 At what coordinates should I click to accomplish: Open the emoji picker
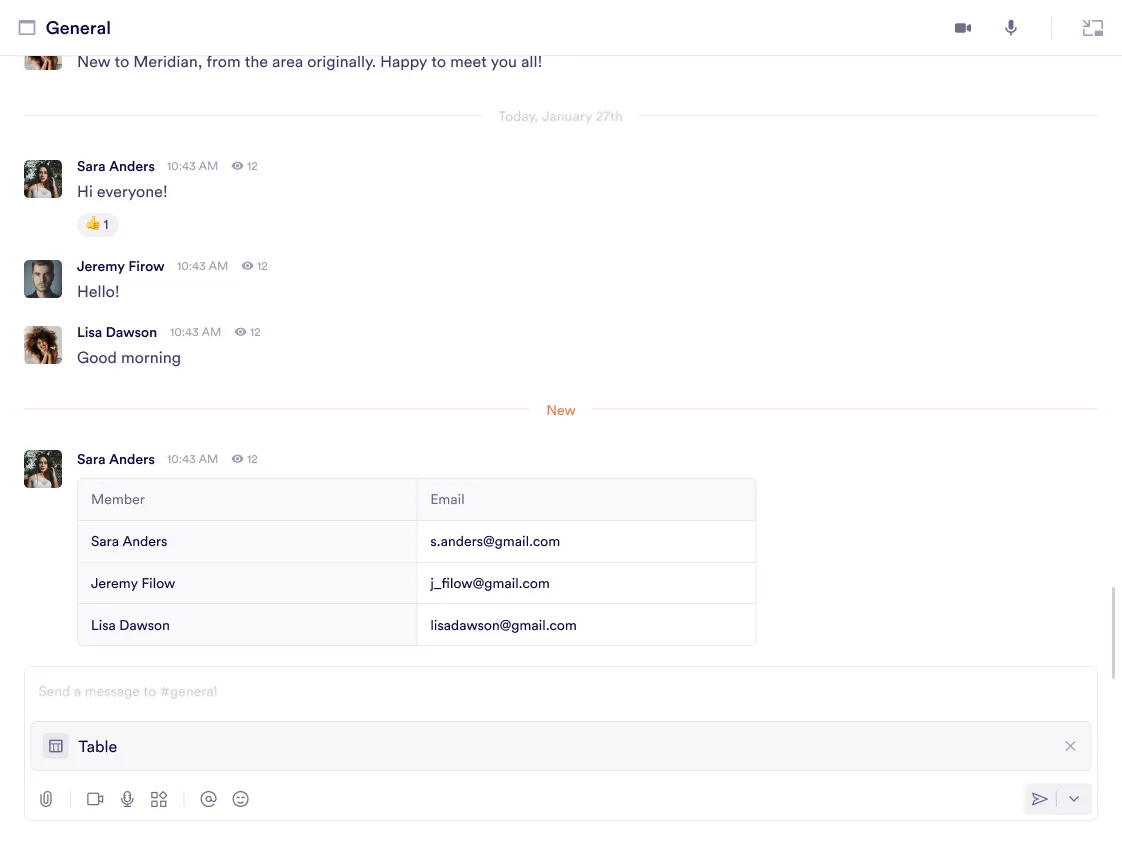(240, 799)
